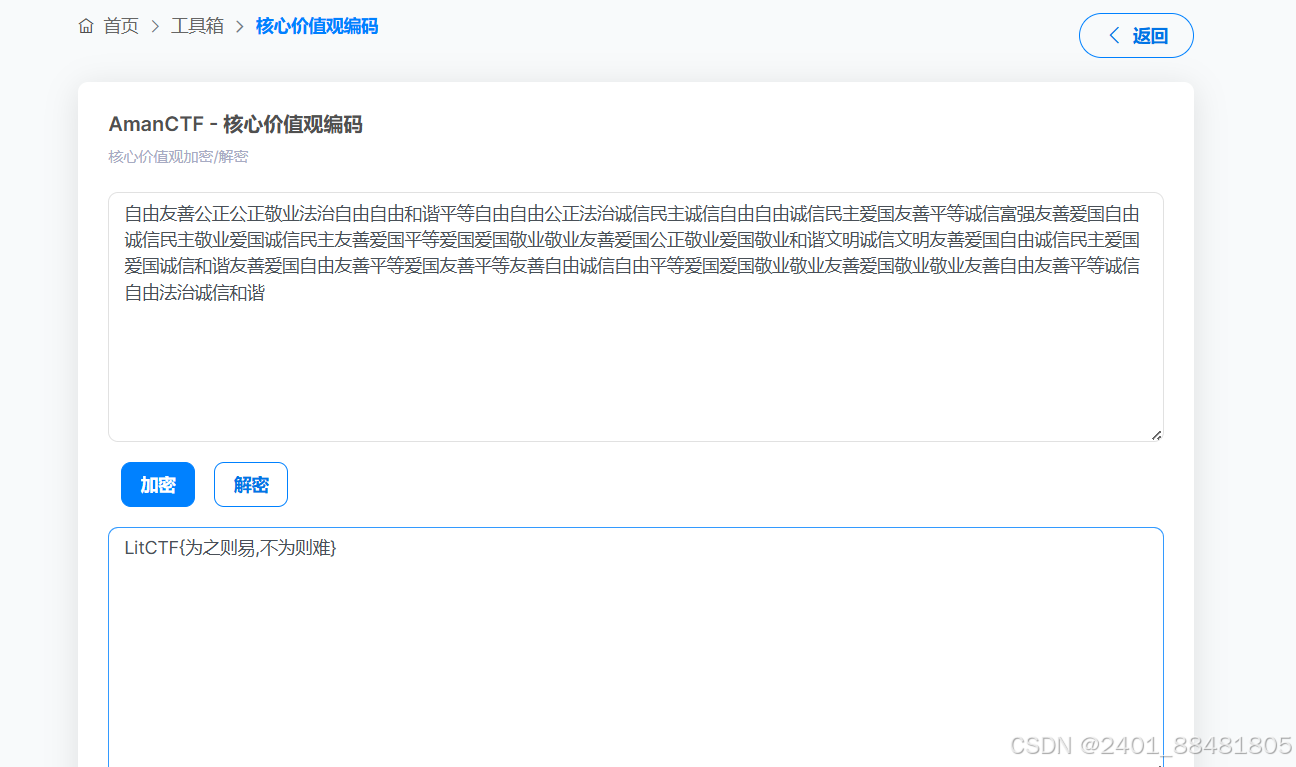Click the first breadcrumb chevron separator
The width and height of the screenshot is (1296, 767).
(155, 26)
